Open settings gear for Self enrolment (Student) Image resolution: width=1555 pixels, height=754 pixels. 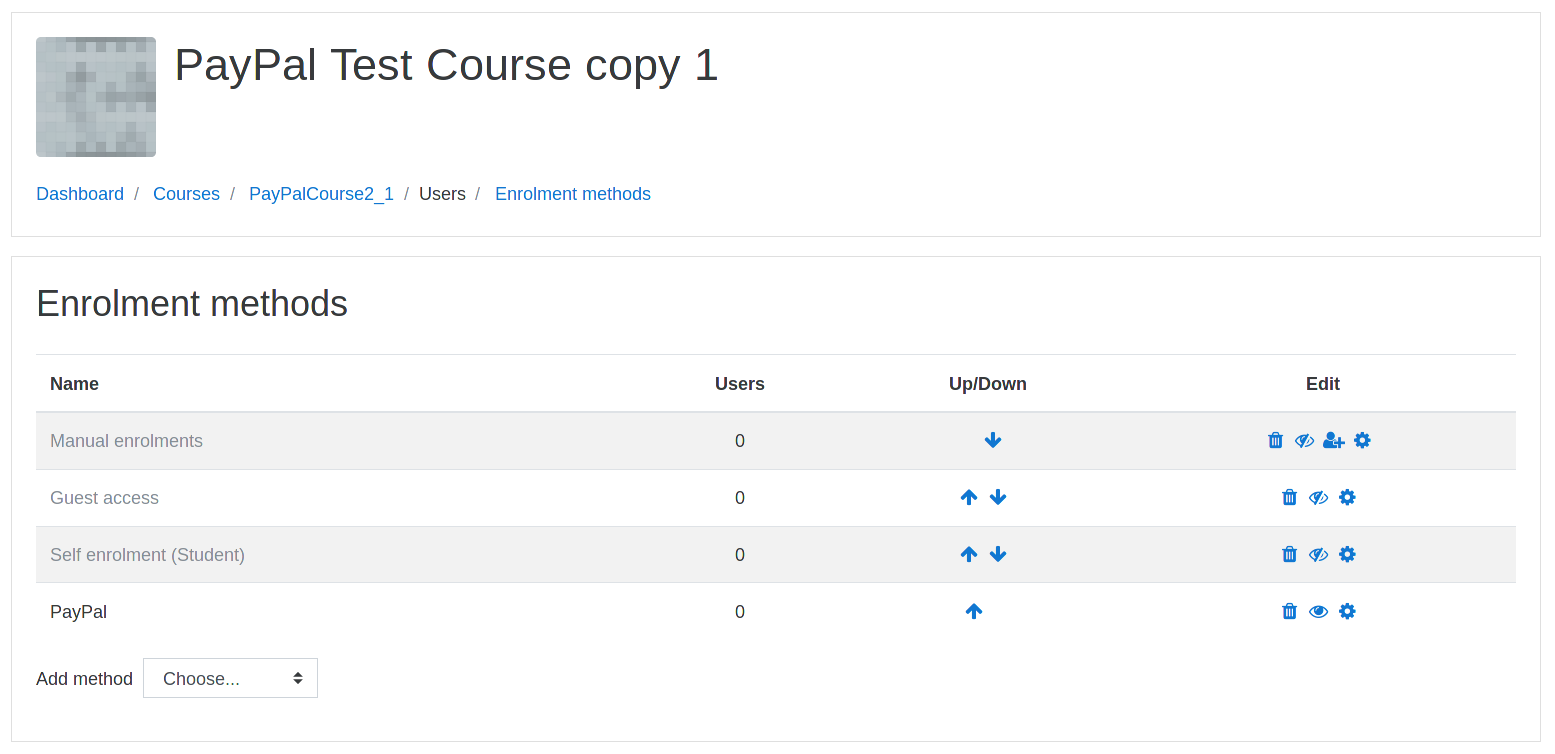coord(1347,554)
